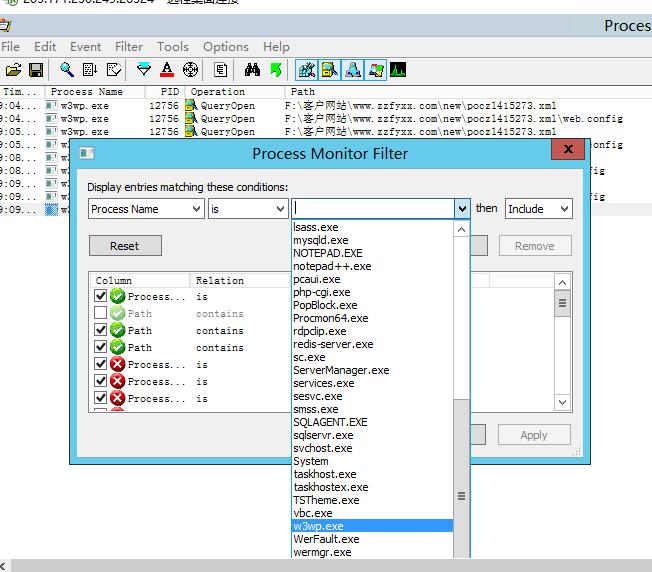Click the dropdown list scrollbar thumb

tap(461, 478)
